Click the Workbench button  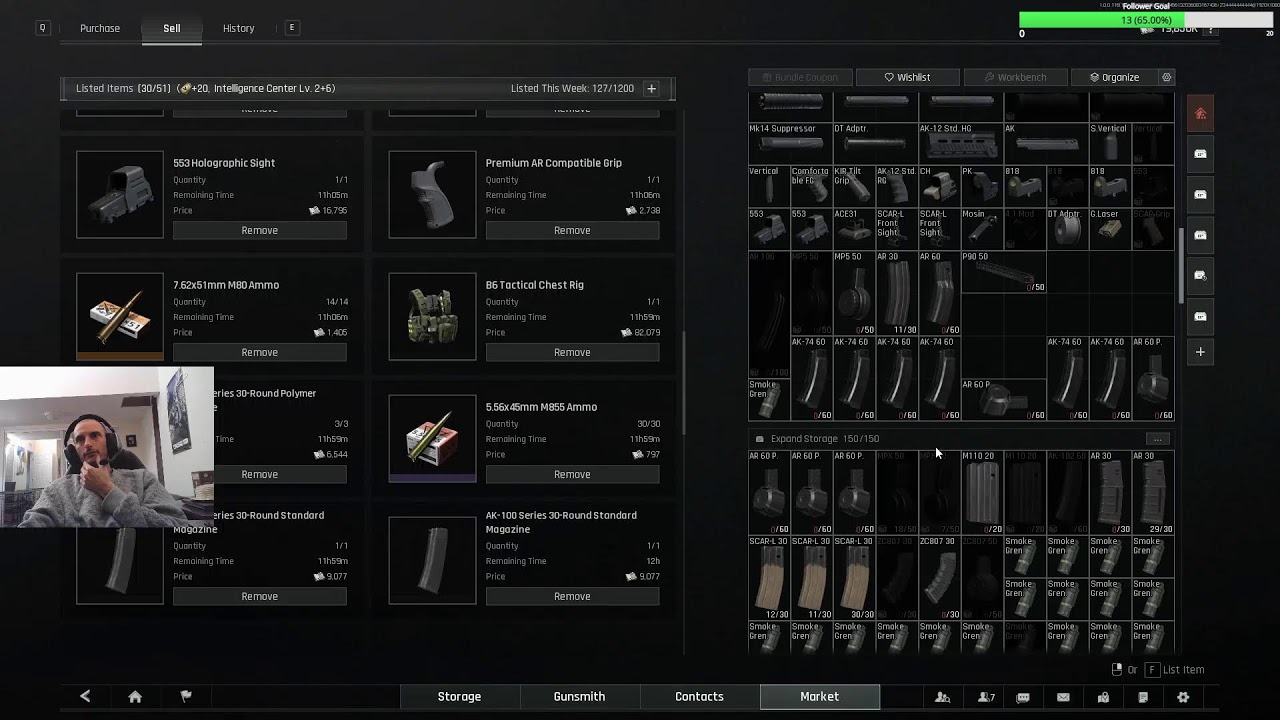tap(1015, 77)
